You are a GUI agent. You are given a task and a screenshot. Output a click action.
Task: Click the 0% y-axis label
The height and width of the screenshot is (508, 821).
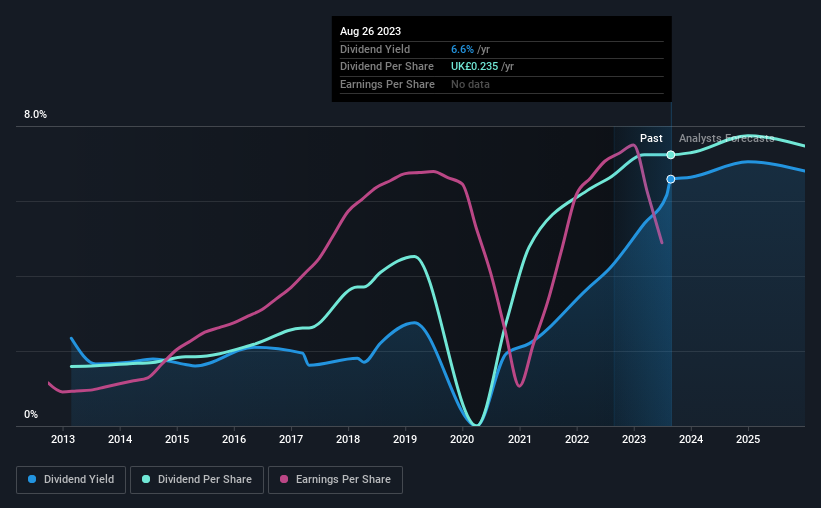31,414
